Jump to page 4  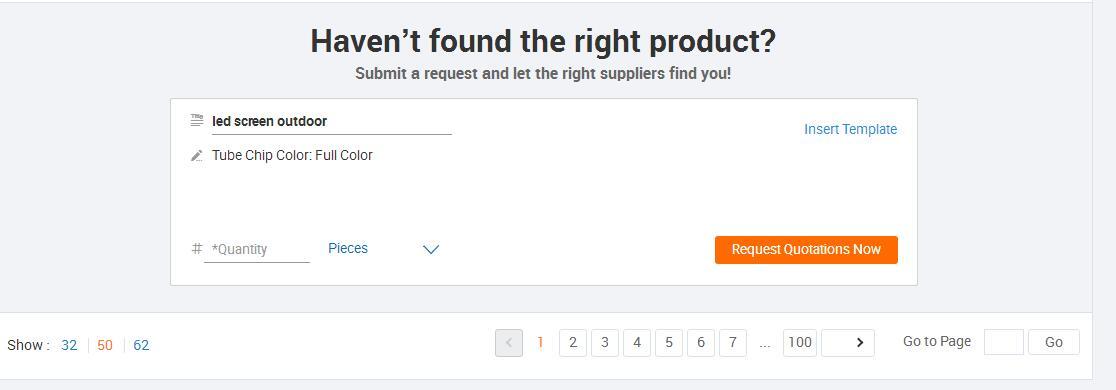coord(637,343)
